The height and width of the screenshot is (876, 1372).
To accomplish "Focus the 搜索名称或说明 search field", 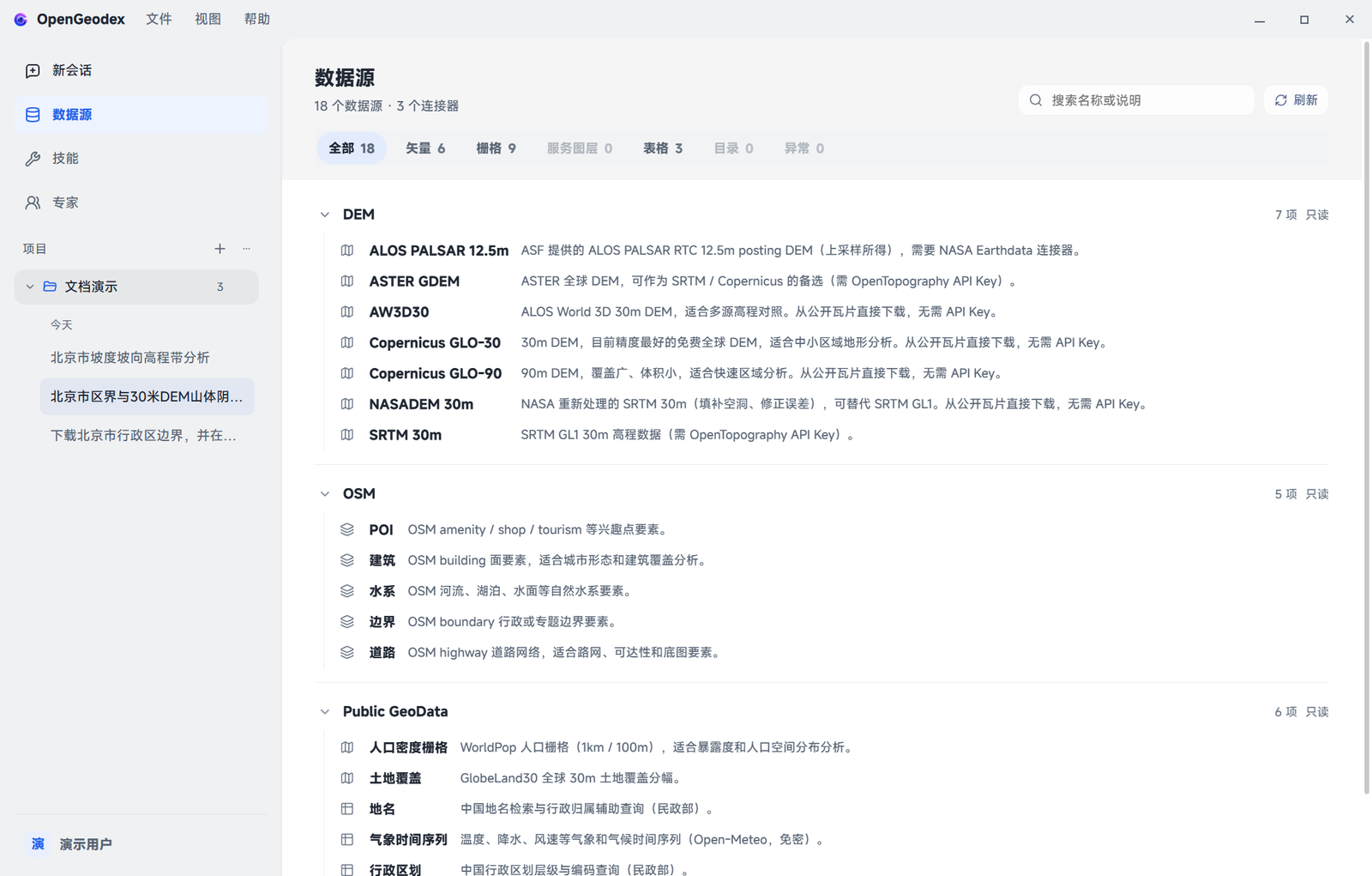I will coord(1136,100).
